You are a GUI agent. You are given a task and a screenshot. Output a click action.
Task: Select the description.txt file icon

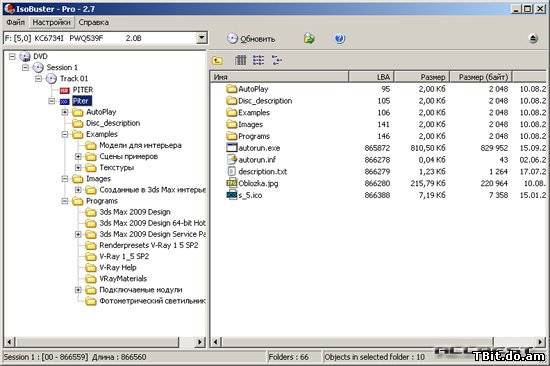tap(232, 172)
